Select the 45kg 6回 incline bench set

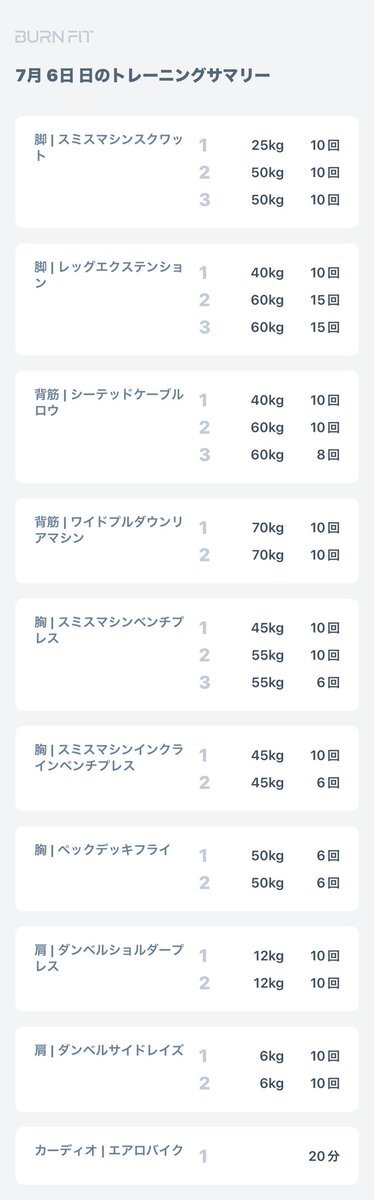[x=270, y=782]
